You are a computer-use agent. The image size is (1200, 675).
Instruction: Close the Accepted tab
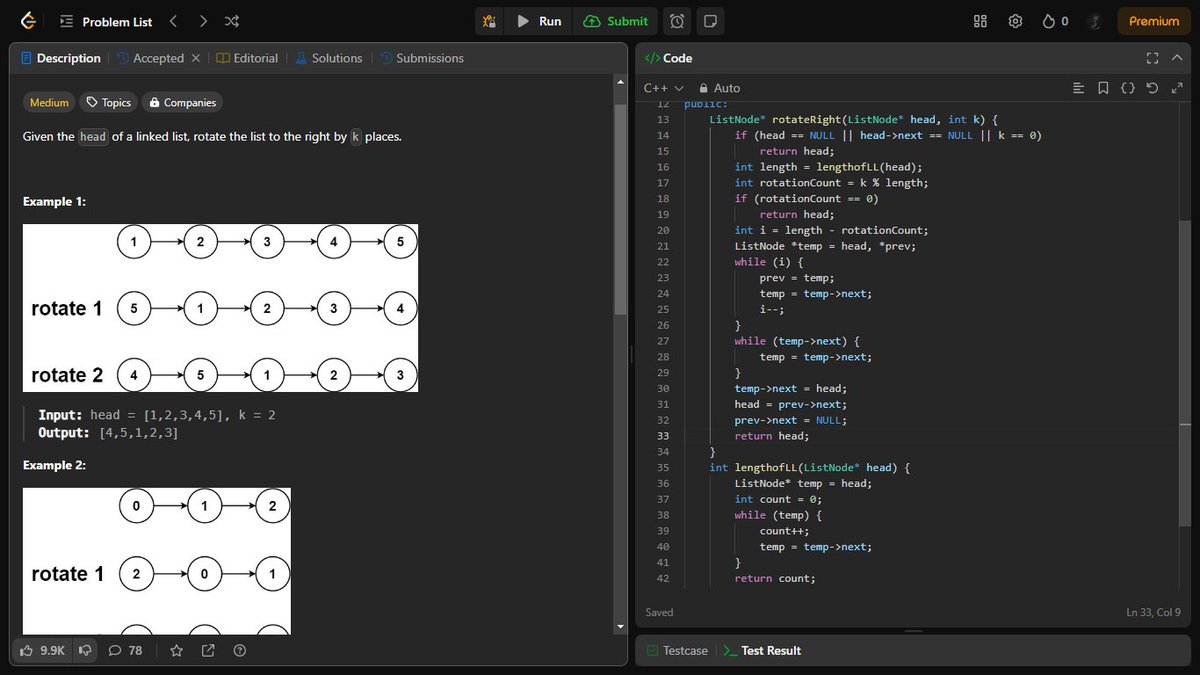click(196, 58)
